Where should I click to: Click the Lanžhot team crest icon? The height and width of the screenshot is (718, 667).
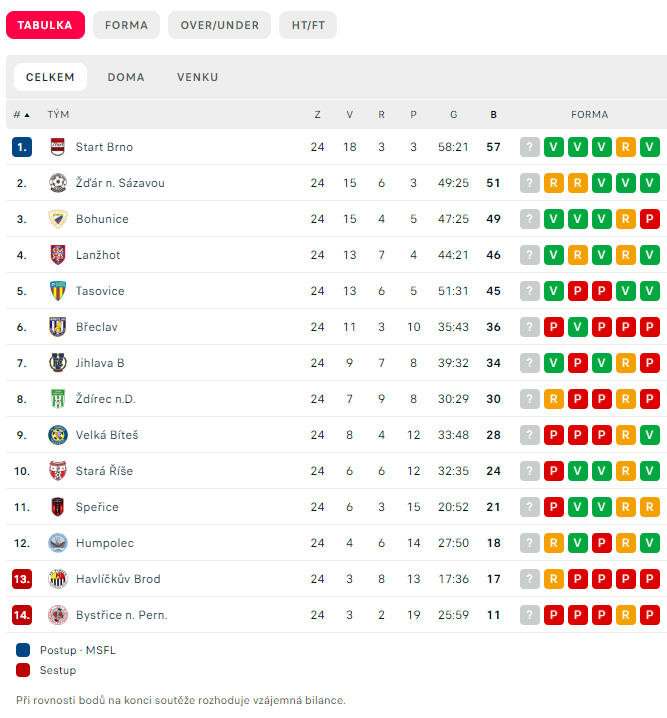tap(58, 255)
